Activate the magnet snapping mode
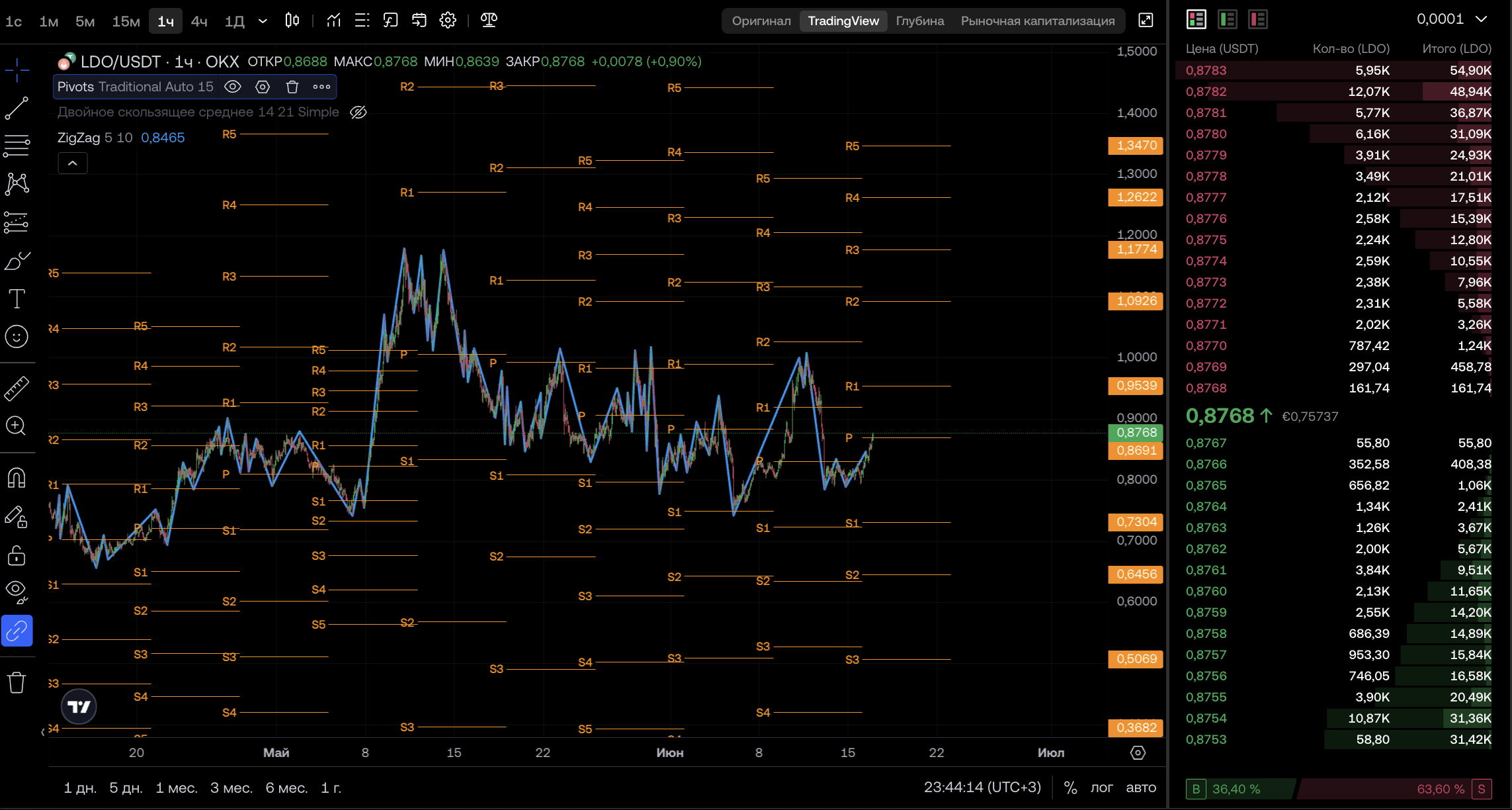Image resolution: width=1512 pixels, height=810 pixels. [x=17, y=477]
